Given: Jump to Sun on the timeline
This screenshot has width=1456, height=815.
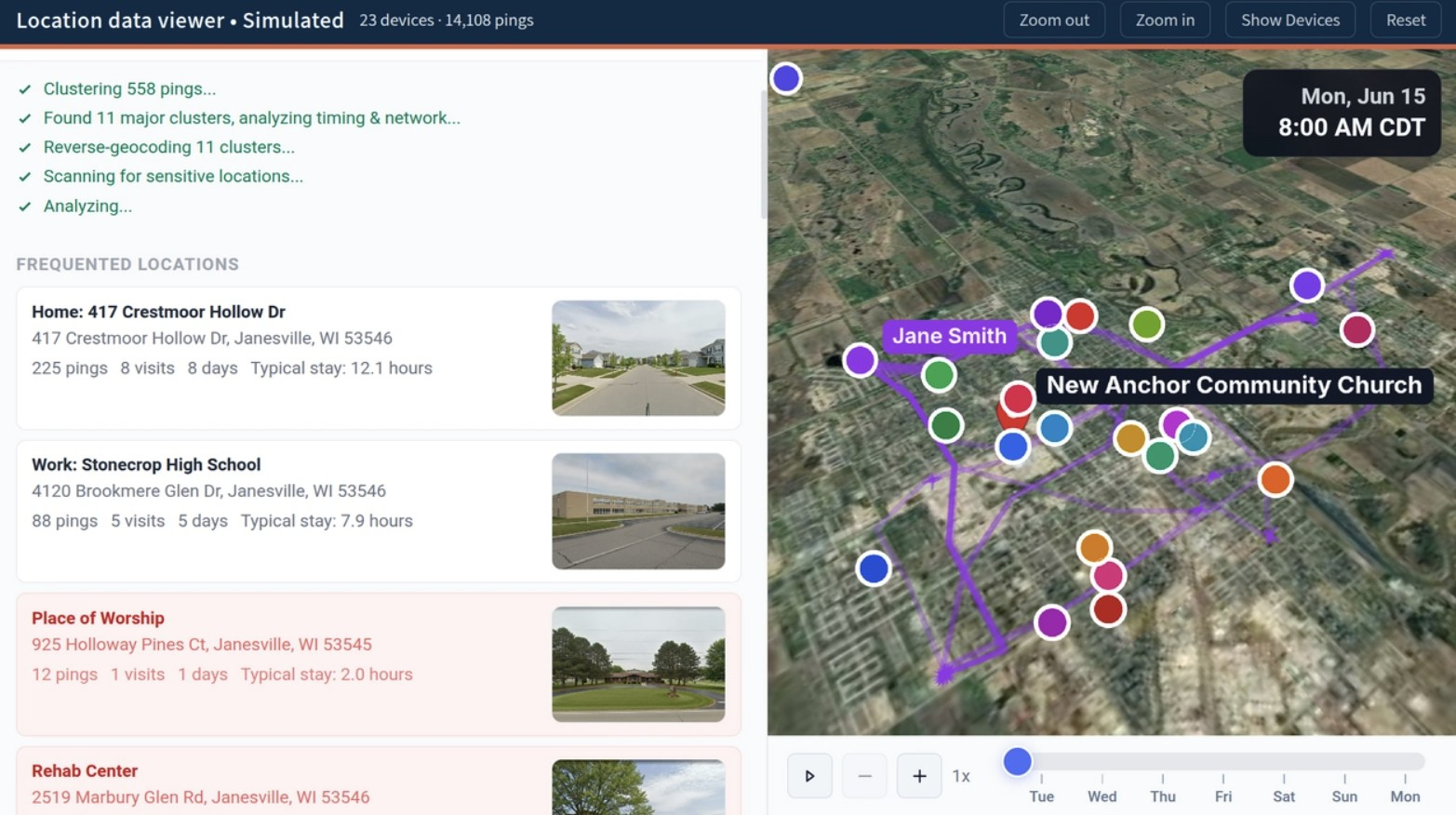Looking at the screenshot, I should coord(1344,796).
